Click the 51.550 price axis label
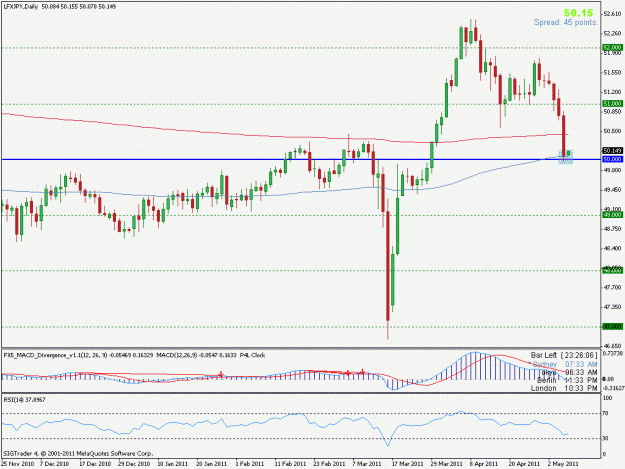 click(x=613, y=73)
